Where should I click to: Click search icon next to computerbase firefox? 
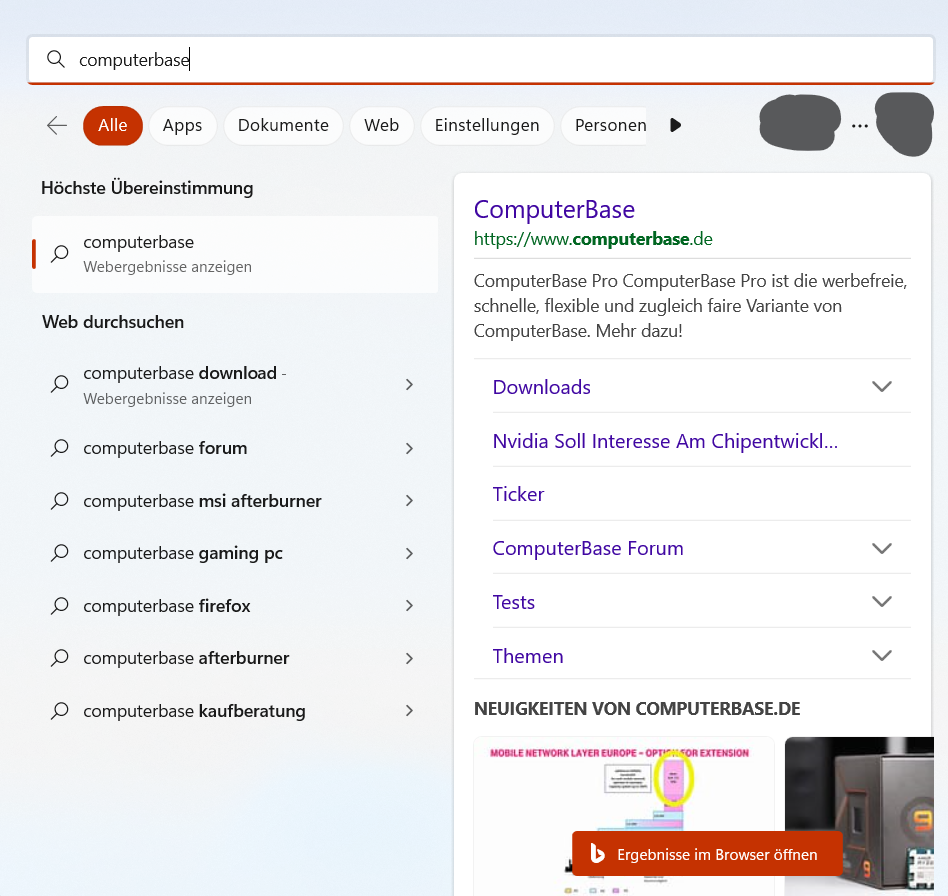click(59, 606)
